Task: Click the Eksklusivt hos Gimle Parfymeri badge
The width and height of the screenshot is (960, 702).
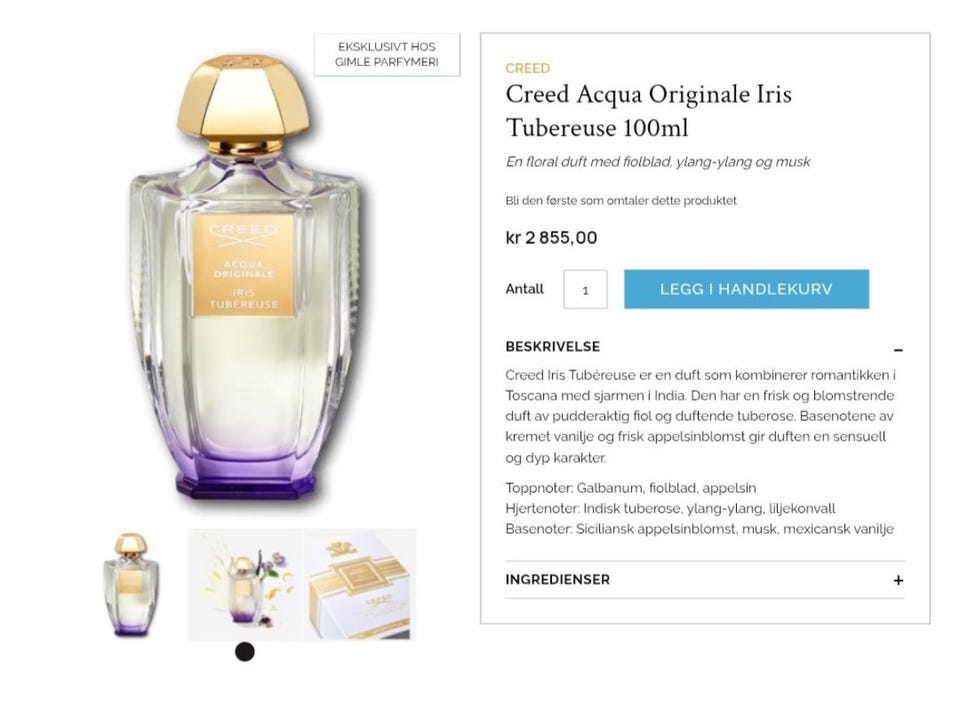Action: (387, 54)
